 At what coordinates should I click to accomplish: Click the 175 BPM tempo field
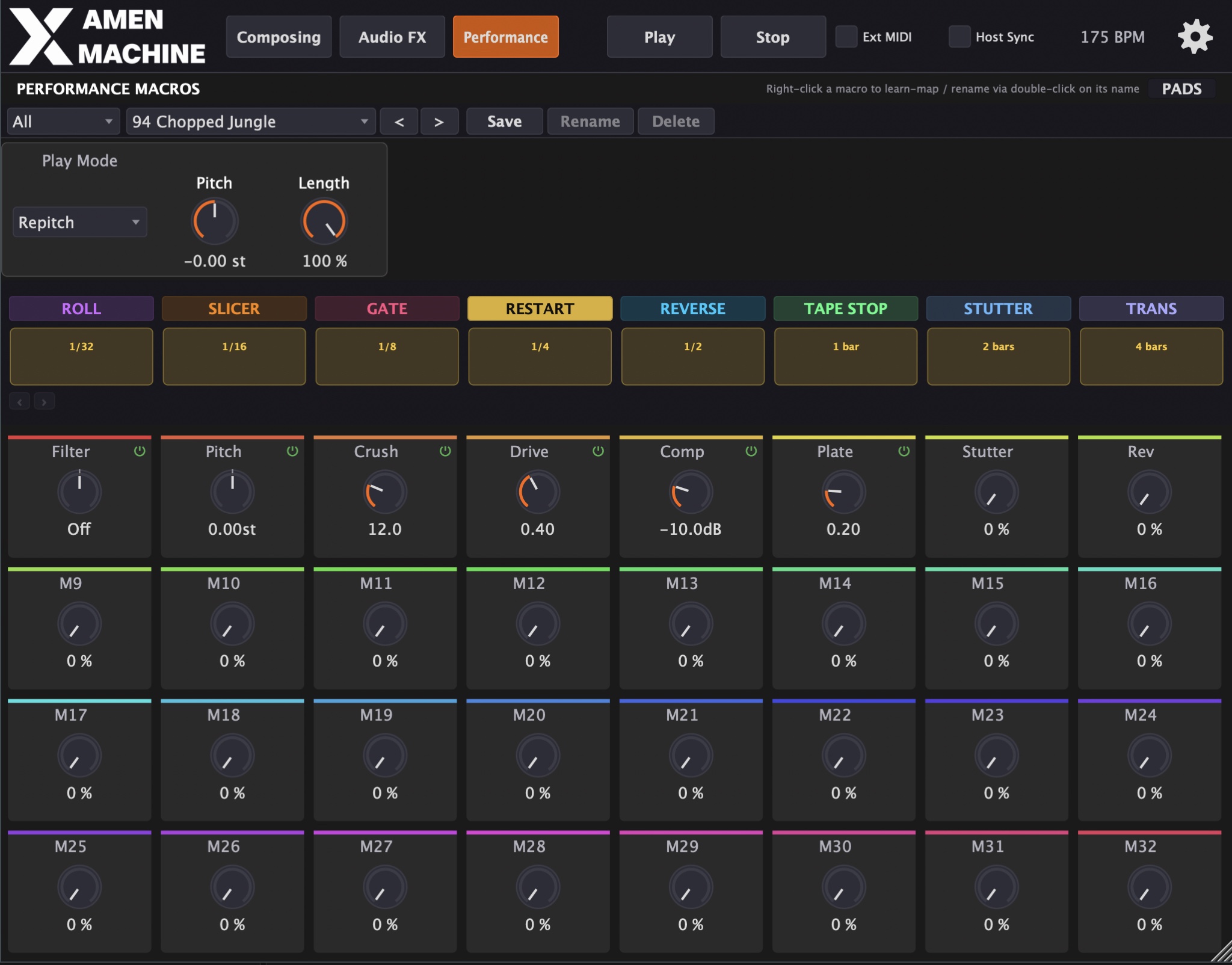[x=1112, y=37]
